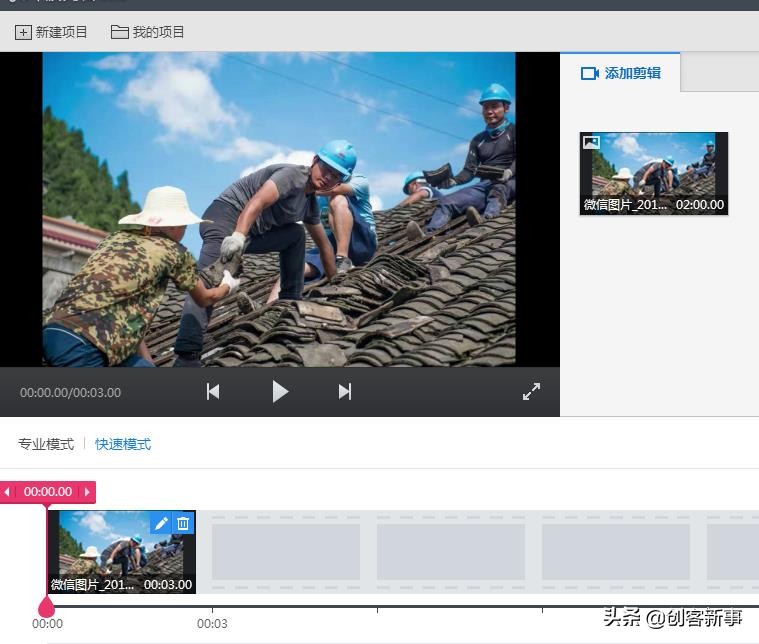Step playhead backward with the left arrow

(x=7, y=492)
